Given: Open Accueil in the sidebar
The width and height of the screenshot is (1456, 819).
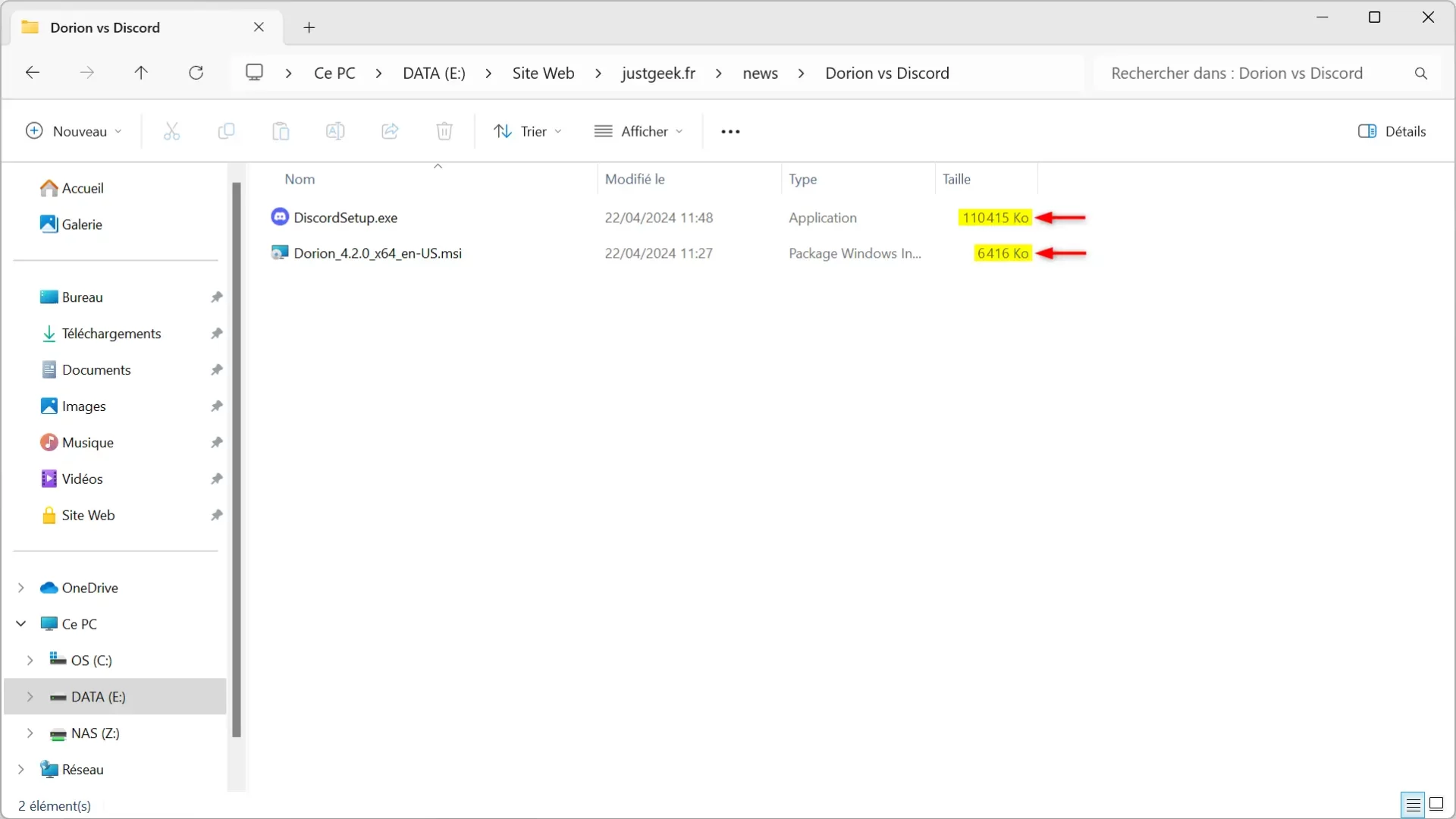Looking at the screenshot, I should [x=83, y=187].
